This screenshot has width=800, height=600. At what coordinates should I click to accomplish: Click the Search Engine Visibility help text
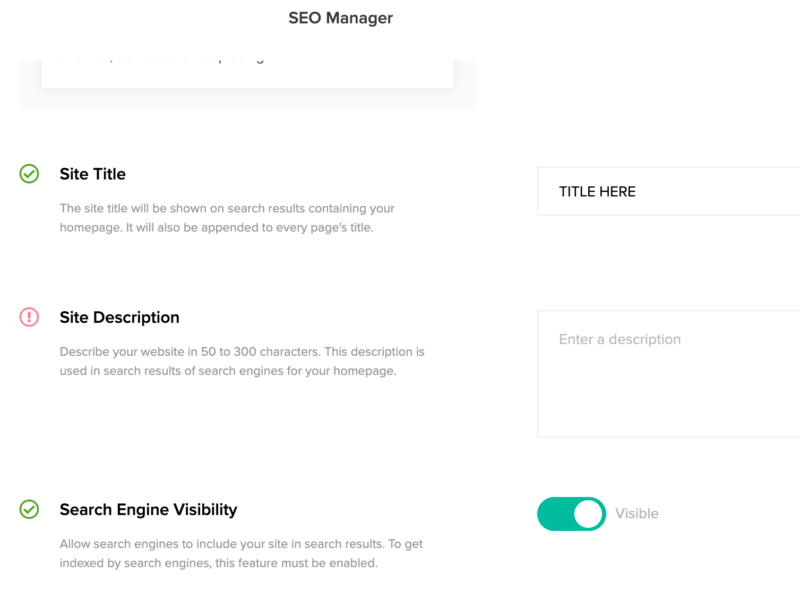click(x=242, y=553)
